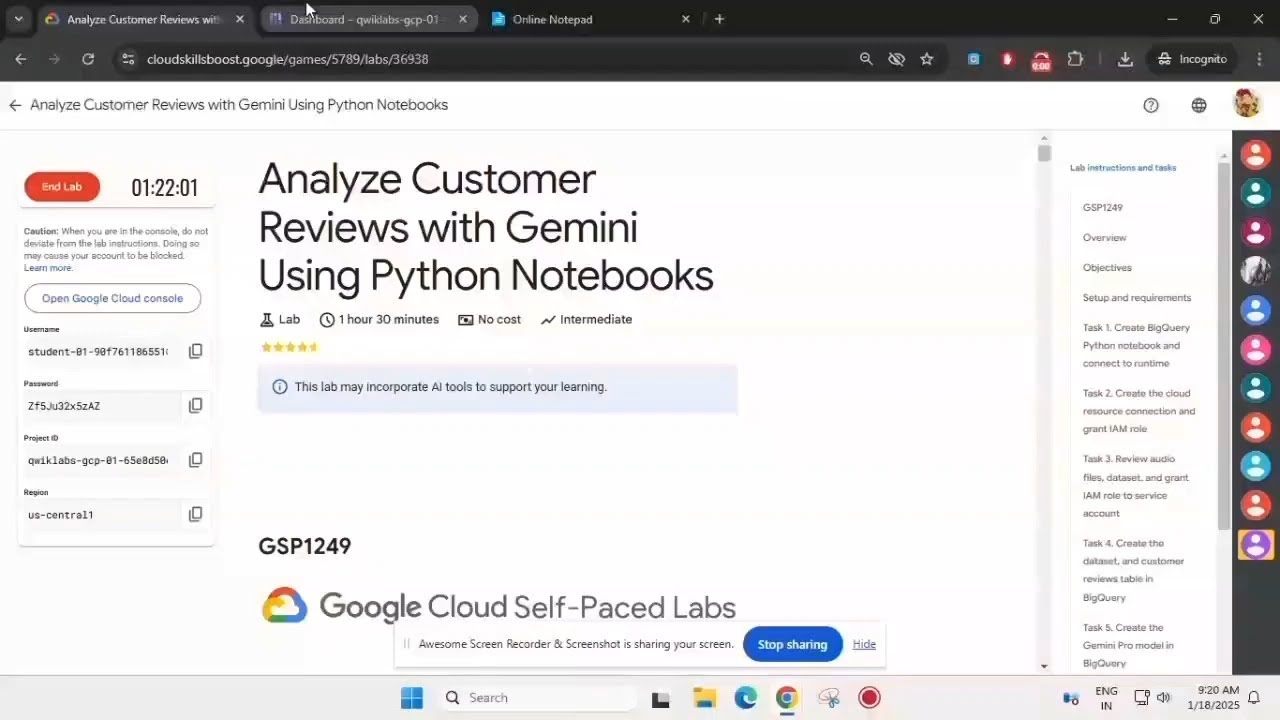
Task: View site information icon in address bar
Action: (128, 59)
